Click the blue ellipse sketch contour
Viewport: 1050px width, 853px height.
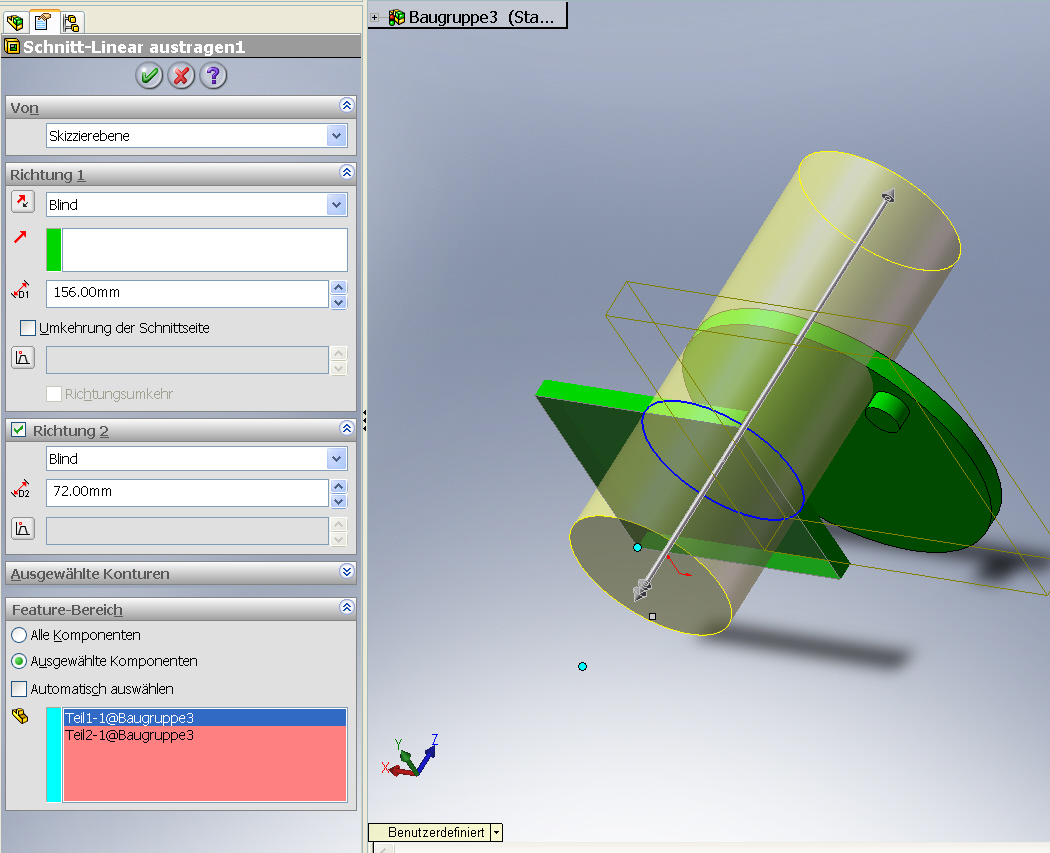(x=722, y=461)
